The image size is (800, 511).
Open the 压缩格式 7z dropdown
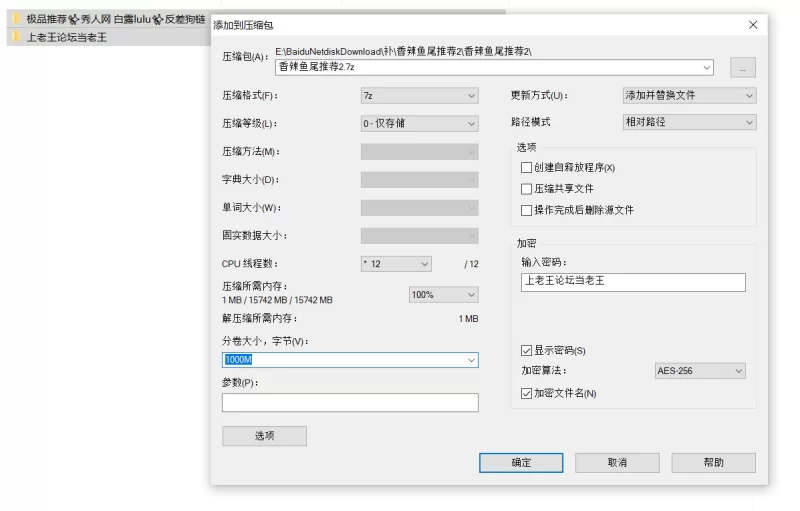coord(419,95)
